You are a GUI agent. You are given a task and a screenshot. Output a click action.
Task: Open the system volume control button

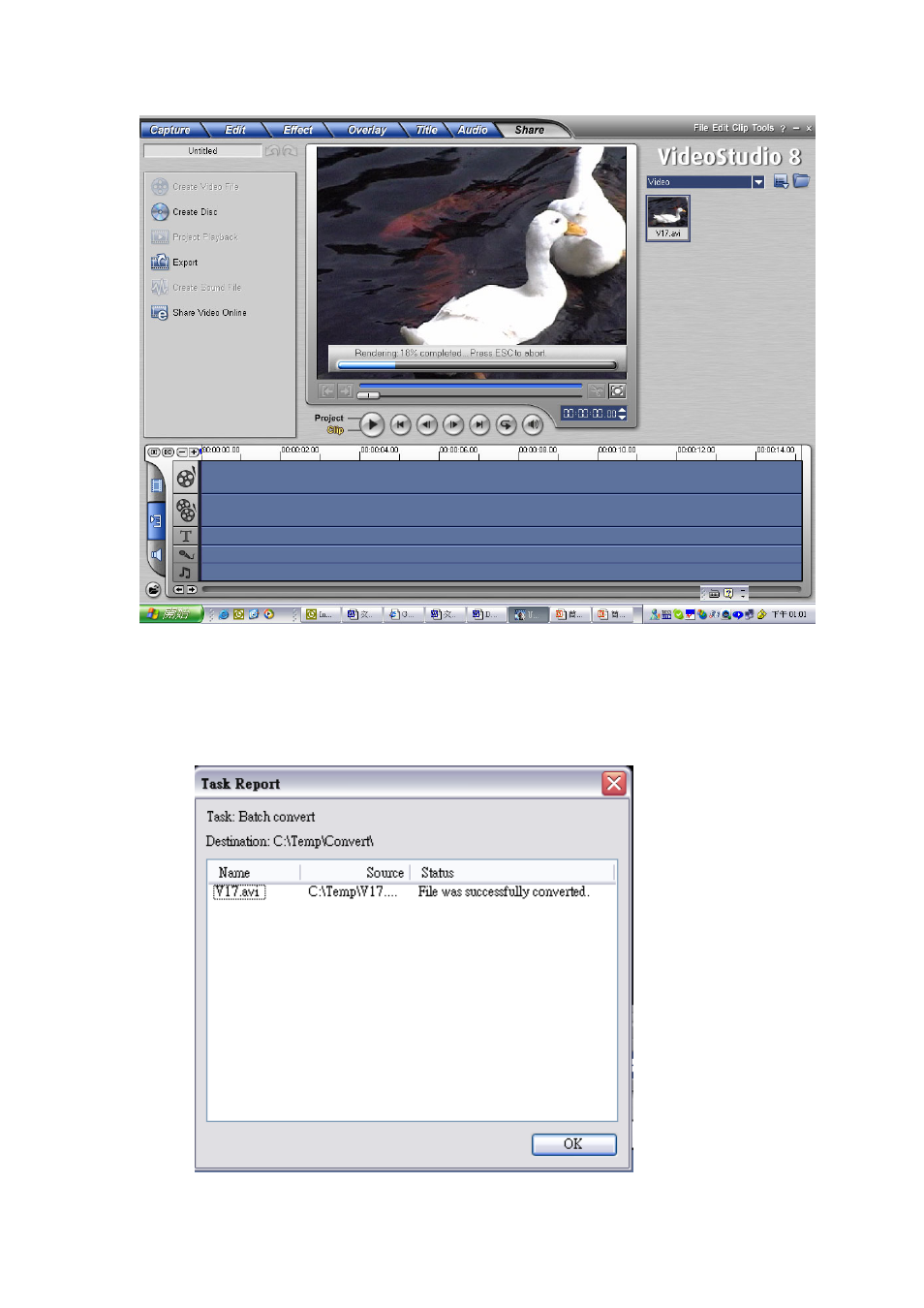532,424
